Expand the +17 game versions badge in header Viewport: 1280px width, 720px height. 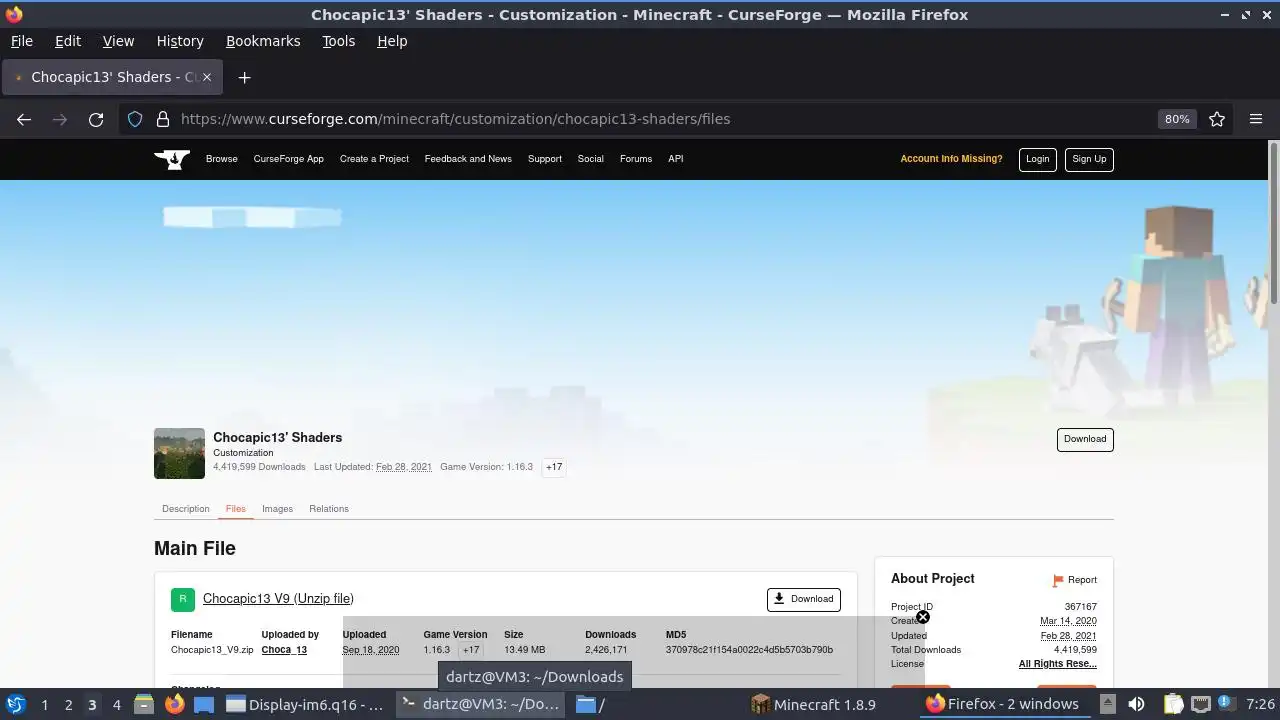pyautogui.click(x=554, y=467)
